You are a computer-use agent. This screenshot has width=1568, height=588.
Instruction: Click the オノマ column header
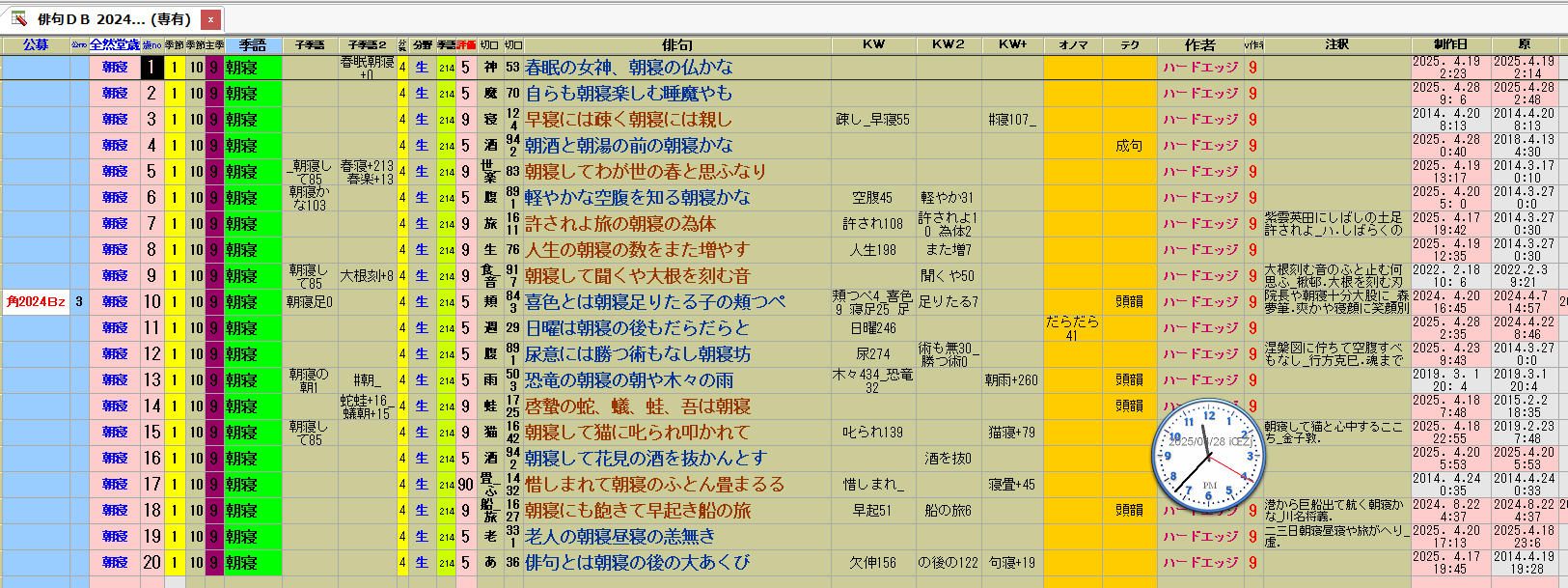[1073, 45]
